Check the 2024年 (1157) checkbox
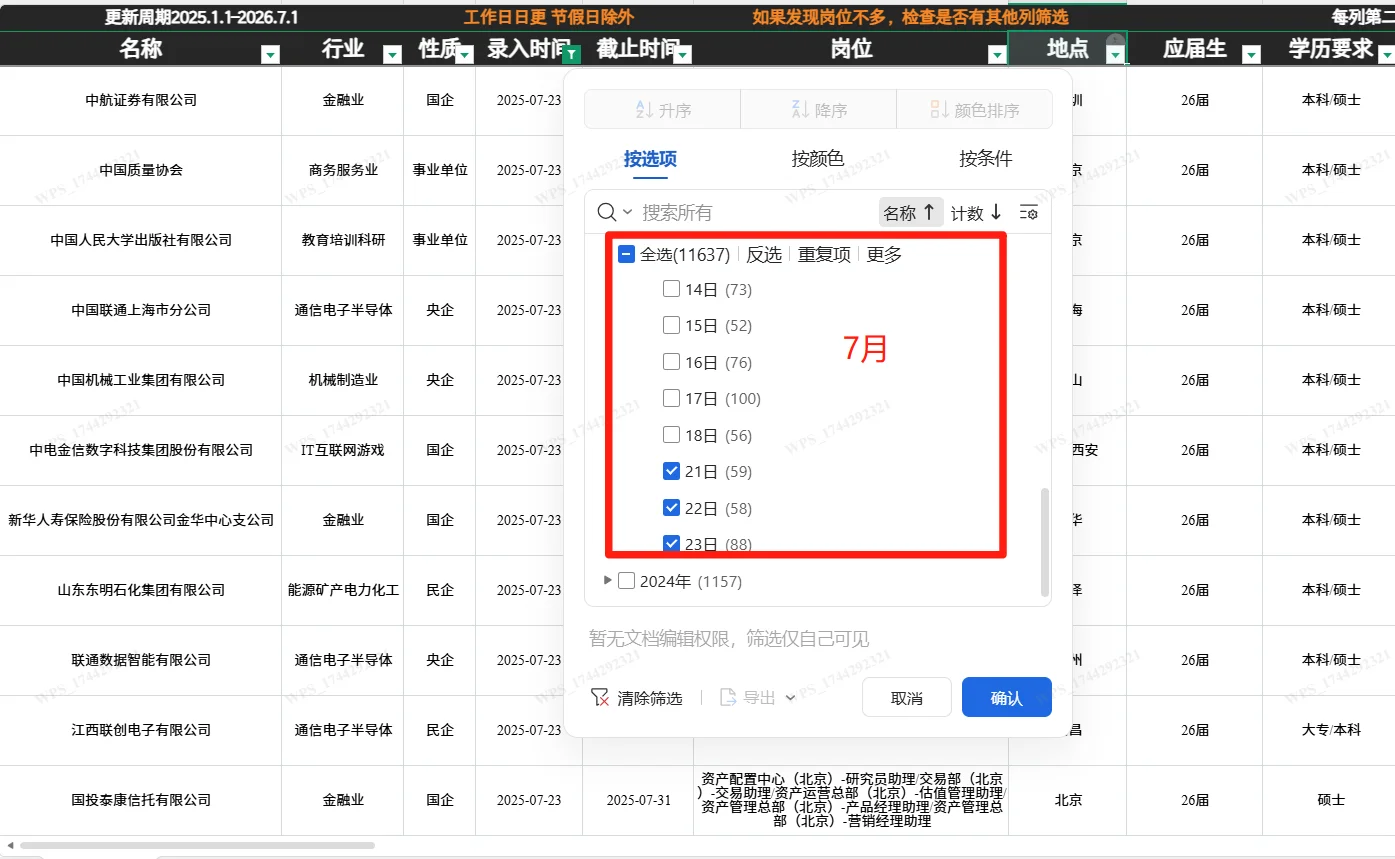This screenshot has width=1395, height=859. (626, 581)
